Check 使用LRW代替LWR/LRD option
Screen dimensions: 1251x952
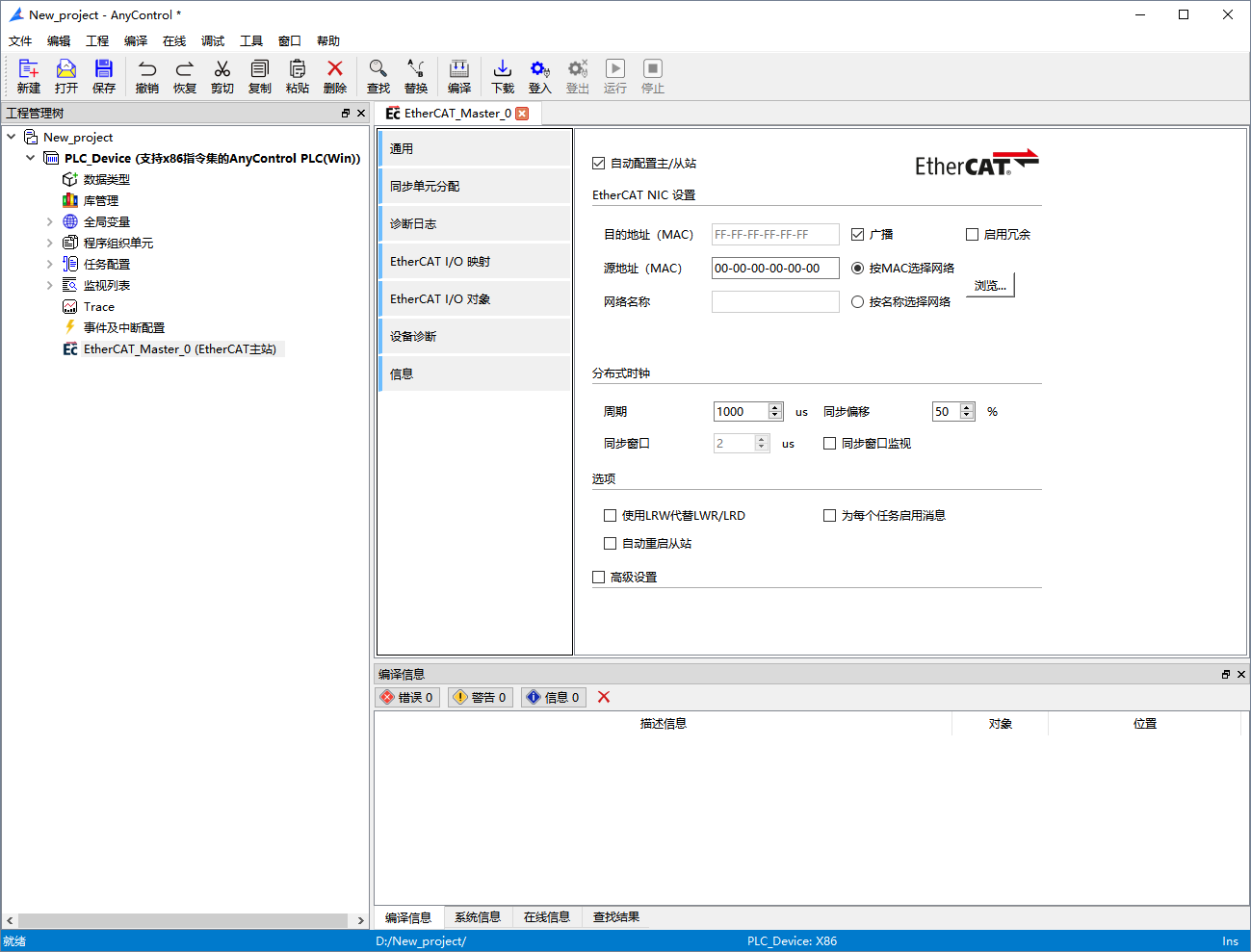coord(610,516)
